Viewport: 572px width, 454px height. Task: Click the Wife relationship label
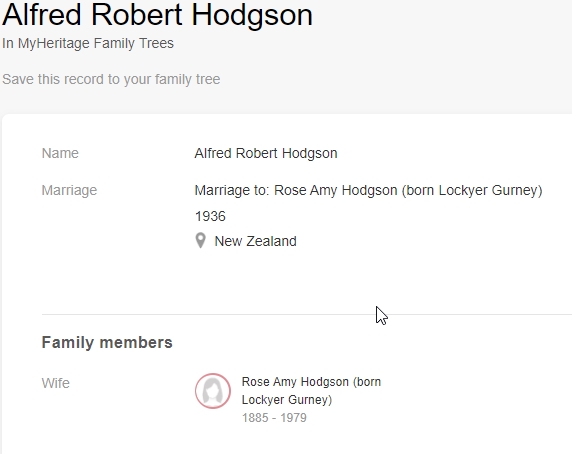coord(55,383)
